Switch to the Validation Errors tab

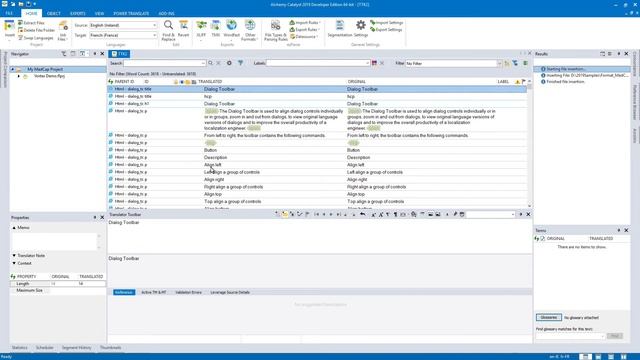tap(188, 292)
